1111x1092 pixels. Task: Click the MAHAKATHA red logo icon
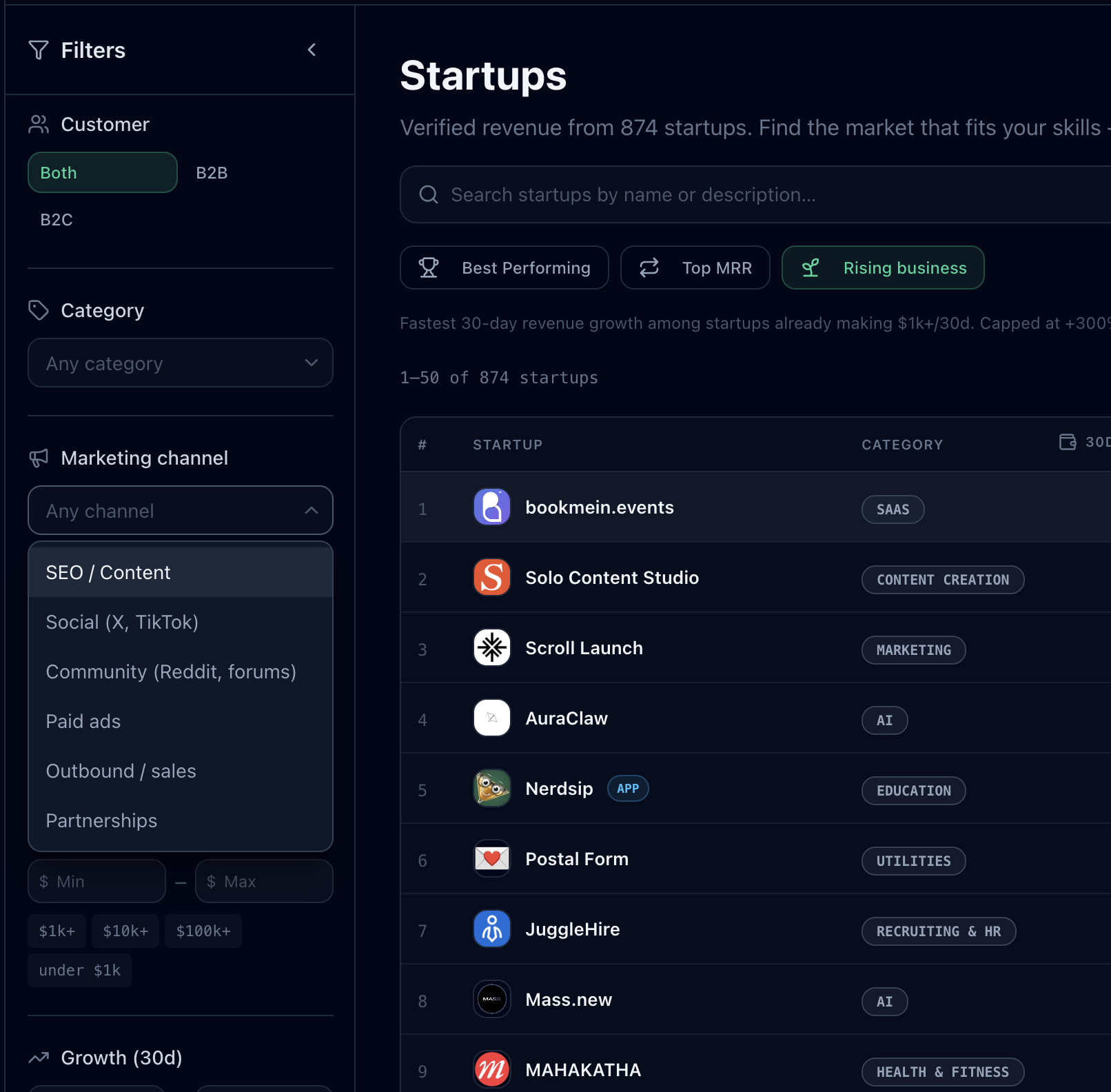click(x=492, y=1070)
